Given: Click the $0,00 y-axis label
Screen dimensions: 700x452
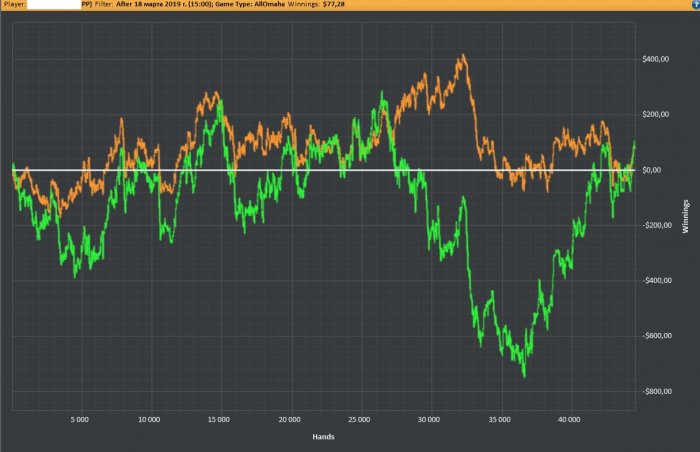Looking at the screenshot, I should coord(651,170).
